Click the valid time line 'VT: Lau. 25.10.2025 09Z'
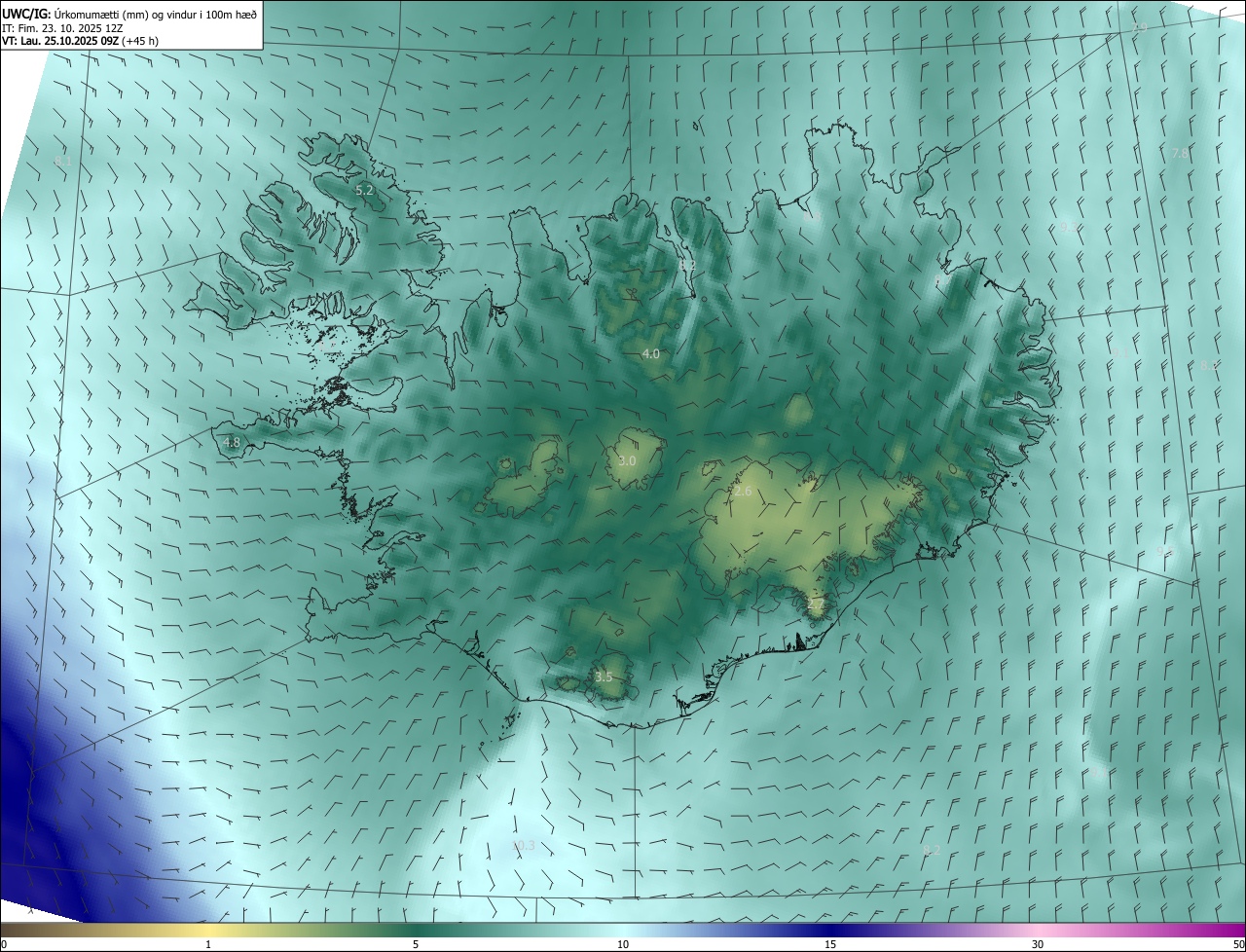 pyautogui.click(x=60, y=42)
